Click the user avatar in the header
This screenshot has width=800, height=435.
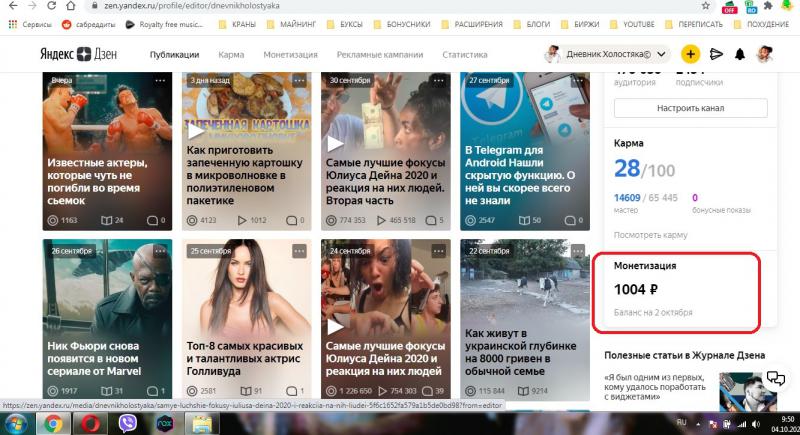(x=764, y=54)
